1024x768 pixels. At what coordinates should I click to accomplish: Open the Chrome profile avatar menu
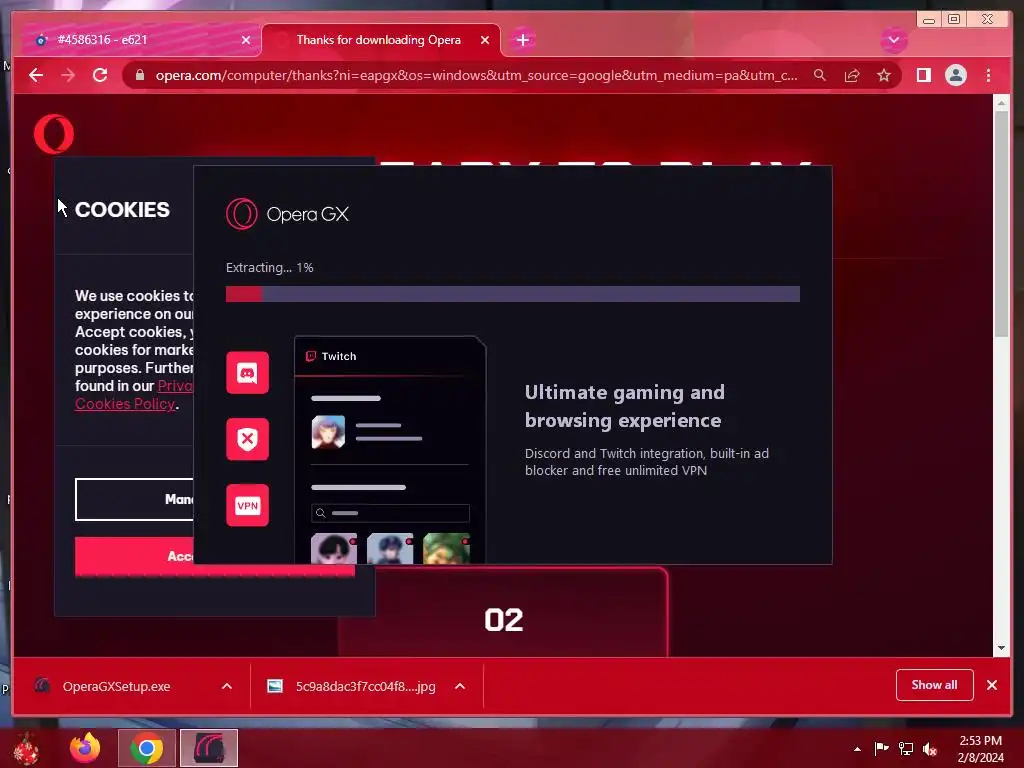(955, 75)
